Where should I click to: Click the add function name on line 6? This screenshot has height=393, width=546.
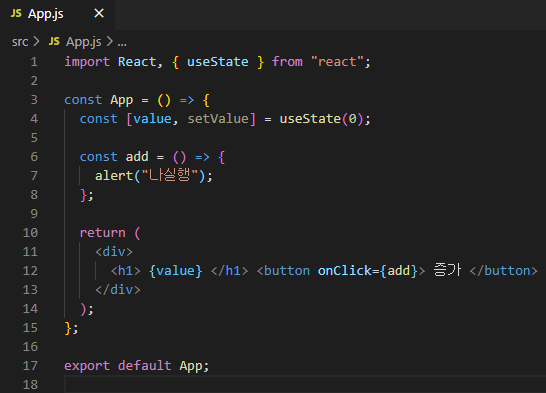pyautogui.click(x=137, y=157)
